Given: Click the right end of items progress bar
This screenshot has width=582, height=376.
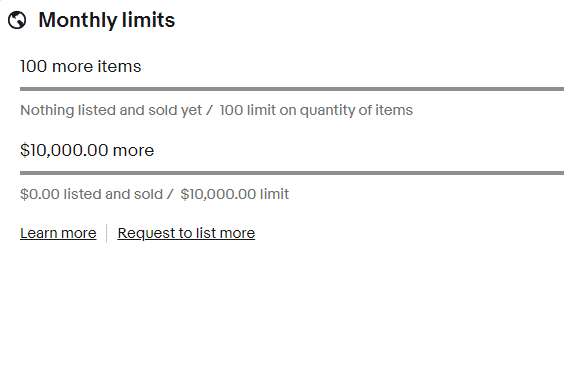Looking at the screenshot, I should click(561, 89).
